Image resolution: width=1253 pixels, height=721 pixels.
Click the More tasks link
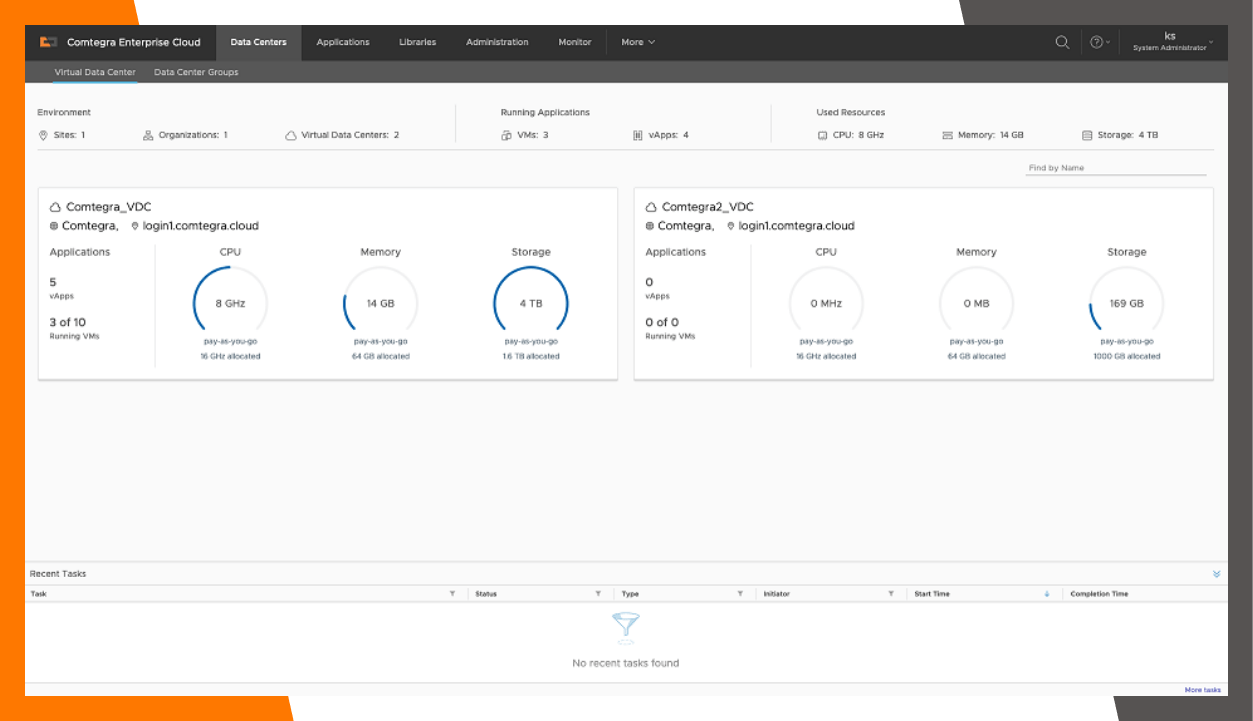click(x=1202, y=690)
